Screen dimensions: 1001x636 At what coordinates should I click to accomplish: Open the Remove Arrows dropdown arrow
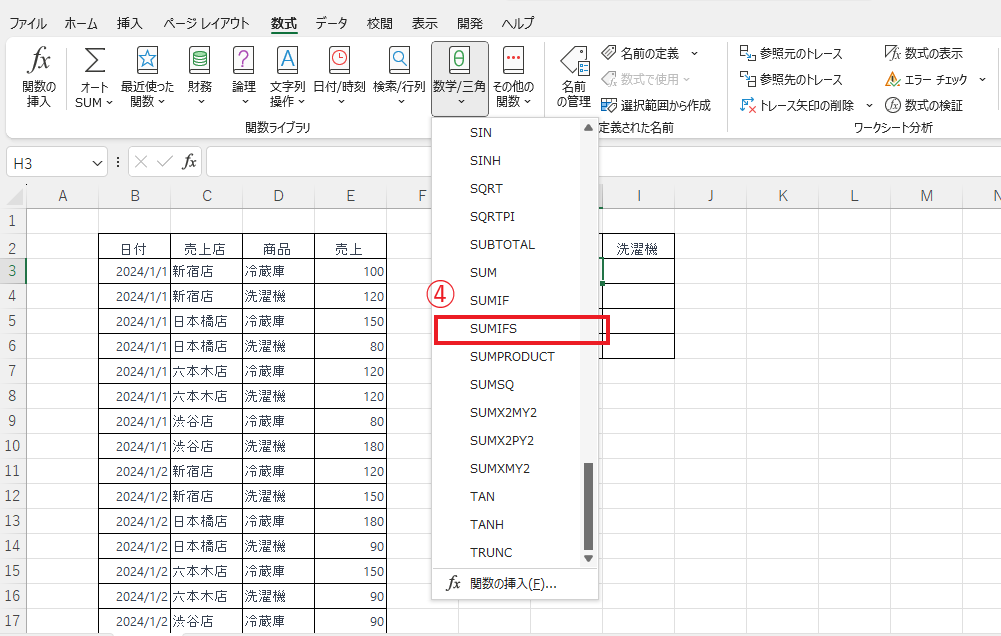pyautogui.click(x=869, y=105)
